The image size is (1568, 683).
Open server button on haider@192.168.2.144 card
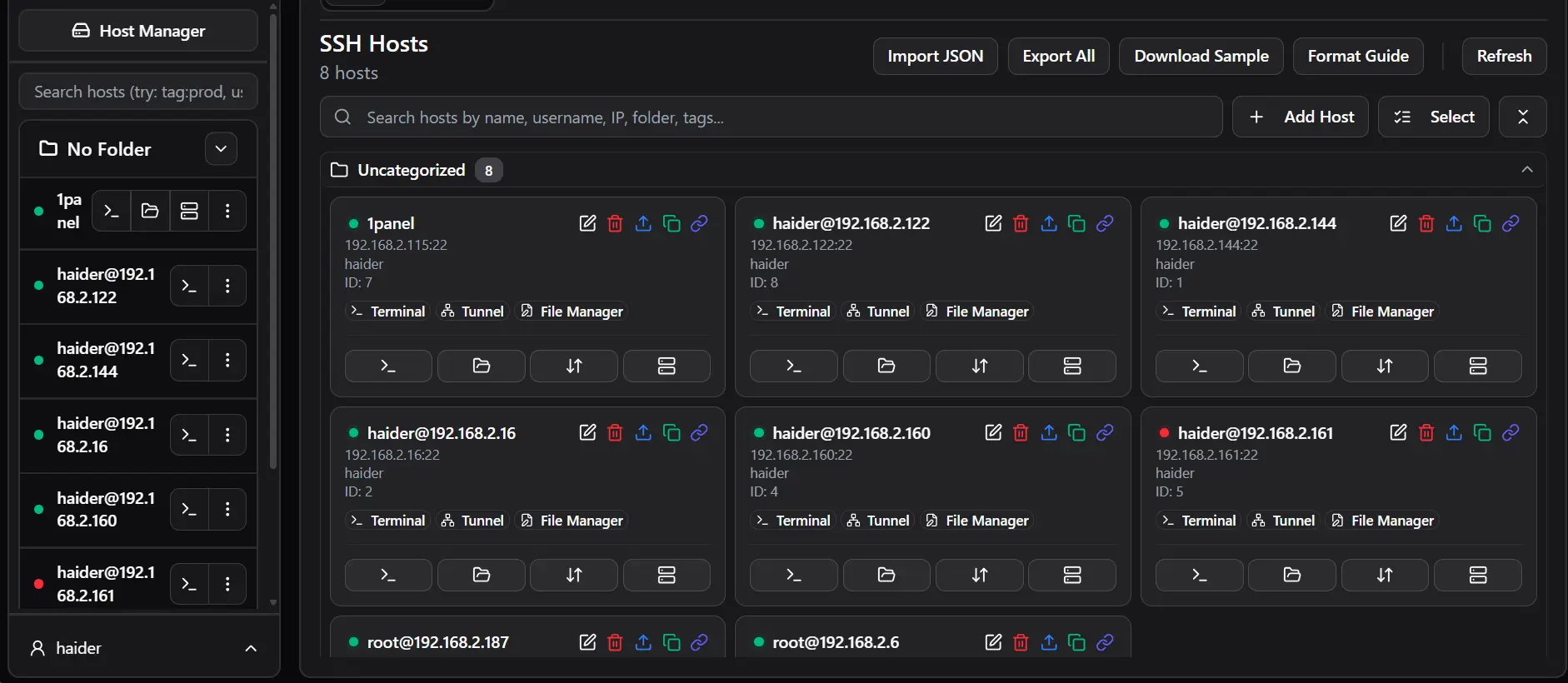coord(1478,366)
